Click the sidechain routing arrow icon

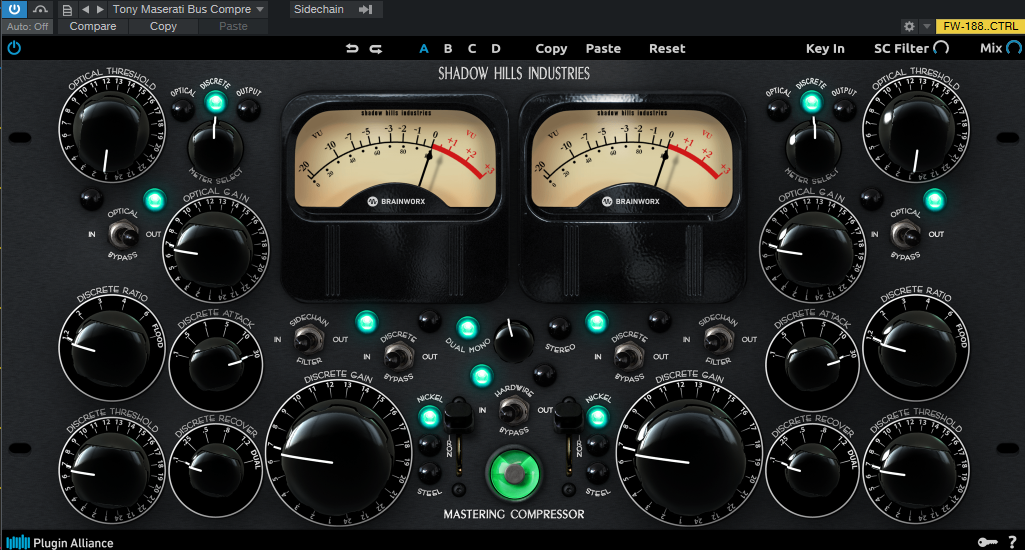(366, 9)
